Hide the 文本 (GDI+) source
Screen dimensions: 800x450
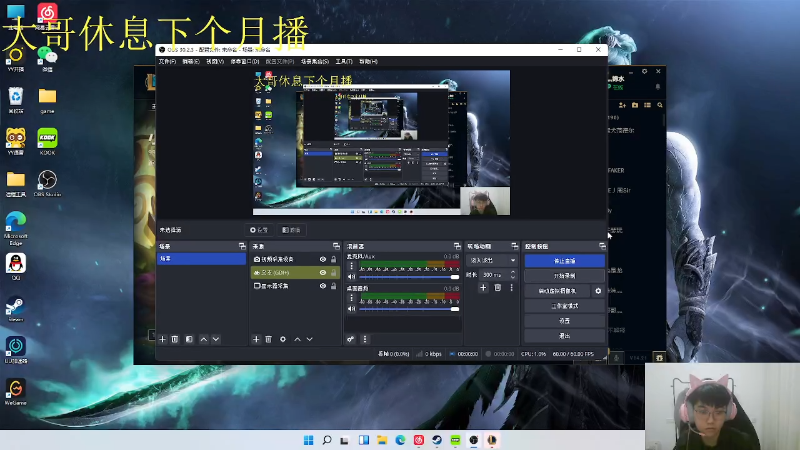(x=323, y=272)
